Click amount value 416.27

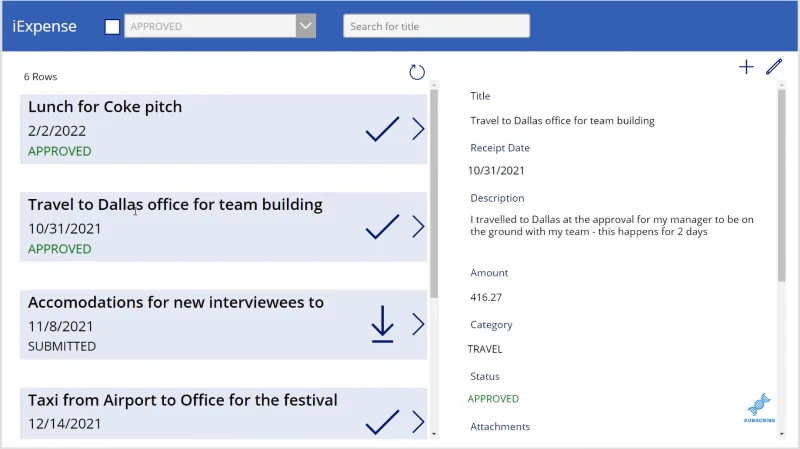[486, 297]
